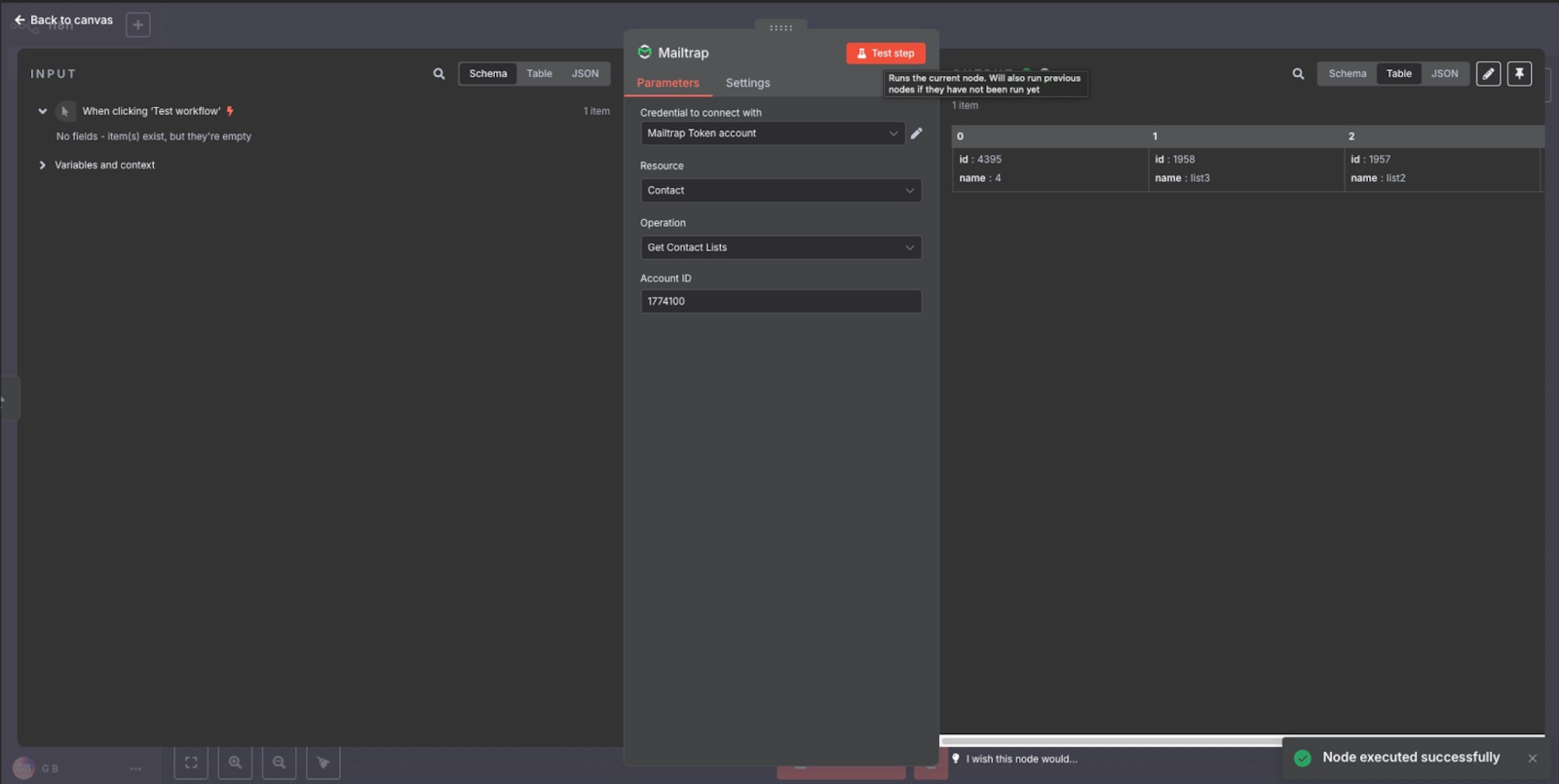
Task: Click the zoom in canvas icon
Action: (x=235, y=763)
